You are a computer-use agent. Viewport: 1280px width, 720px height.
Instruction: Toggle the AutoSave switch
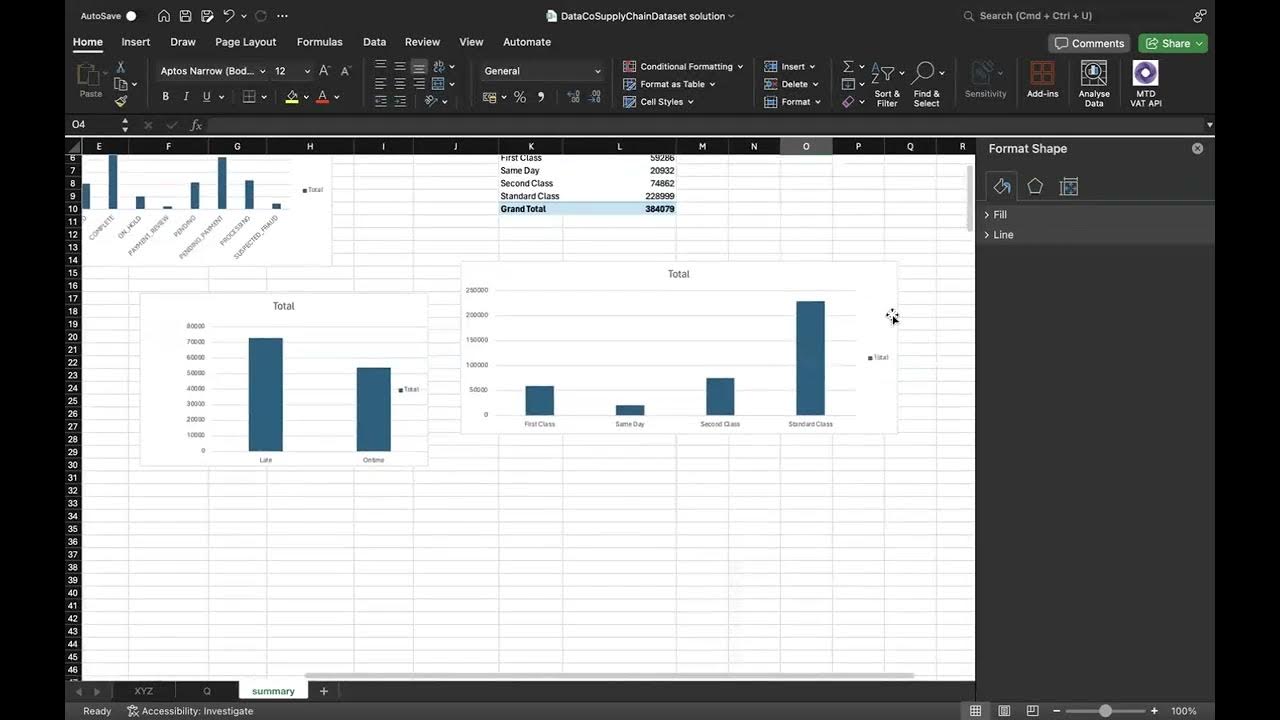(x=131, y=16)
